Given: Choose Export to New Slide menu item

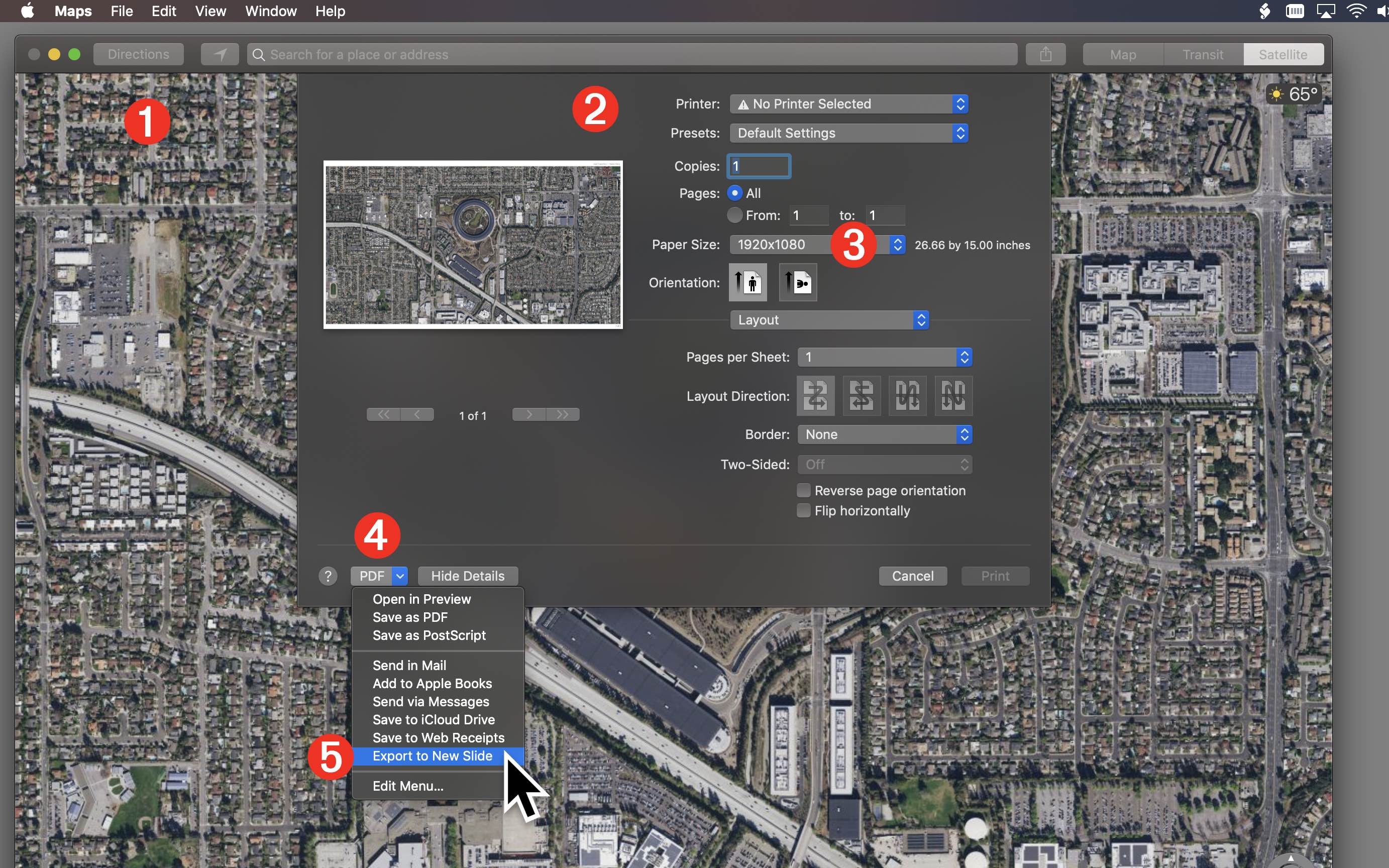Looking at the screenshot, I should pyautogui.click(x=432, y=756).
